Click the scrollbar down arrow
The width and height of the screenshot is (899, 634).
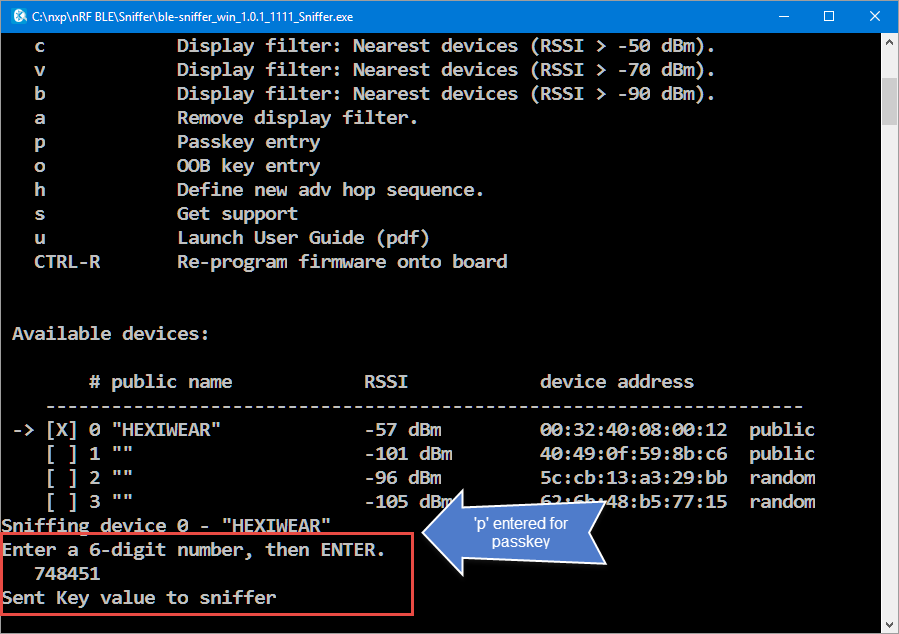point(889,623)
